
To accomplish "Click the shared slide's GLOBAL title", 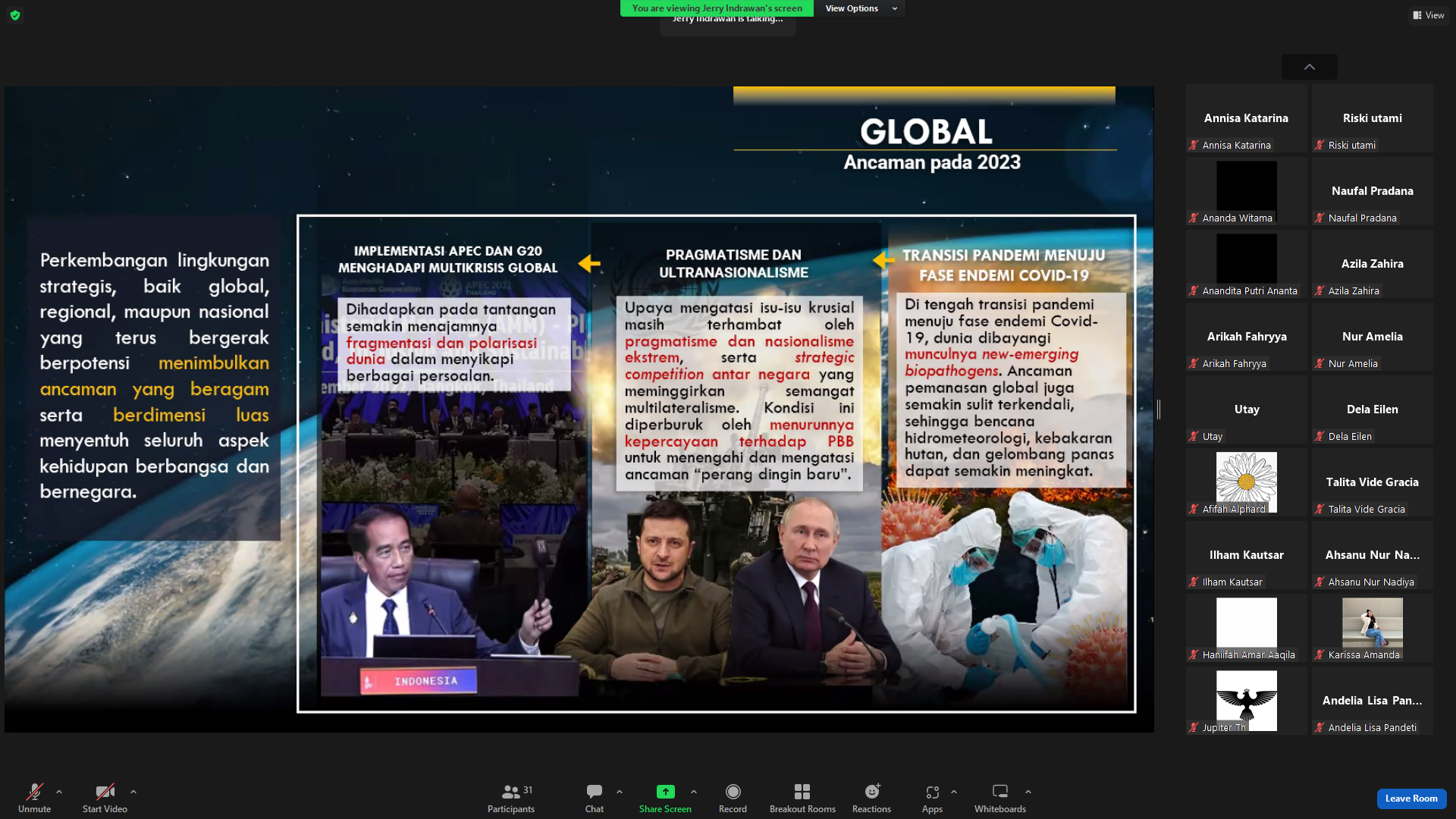I will [926, 132].
